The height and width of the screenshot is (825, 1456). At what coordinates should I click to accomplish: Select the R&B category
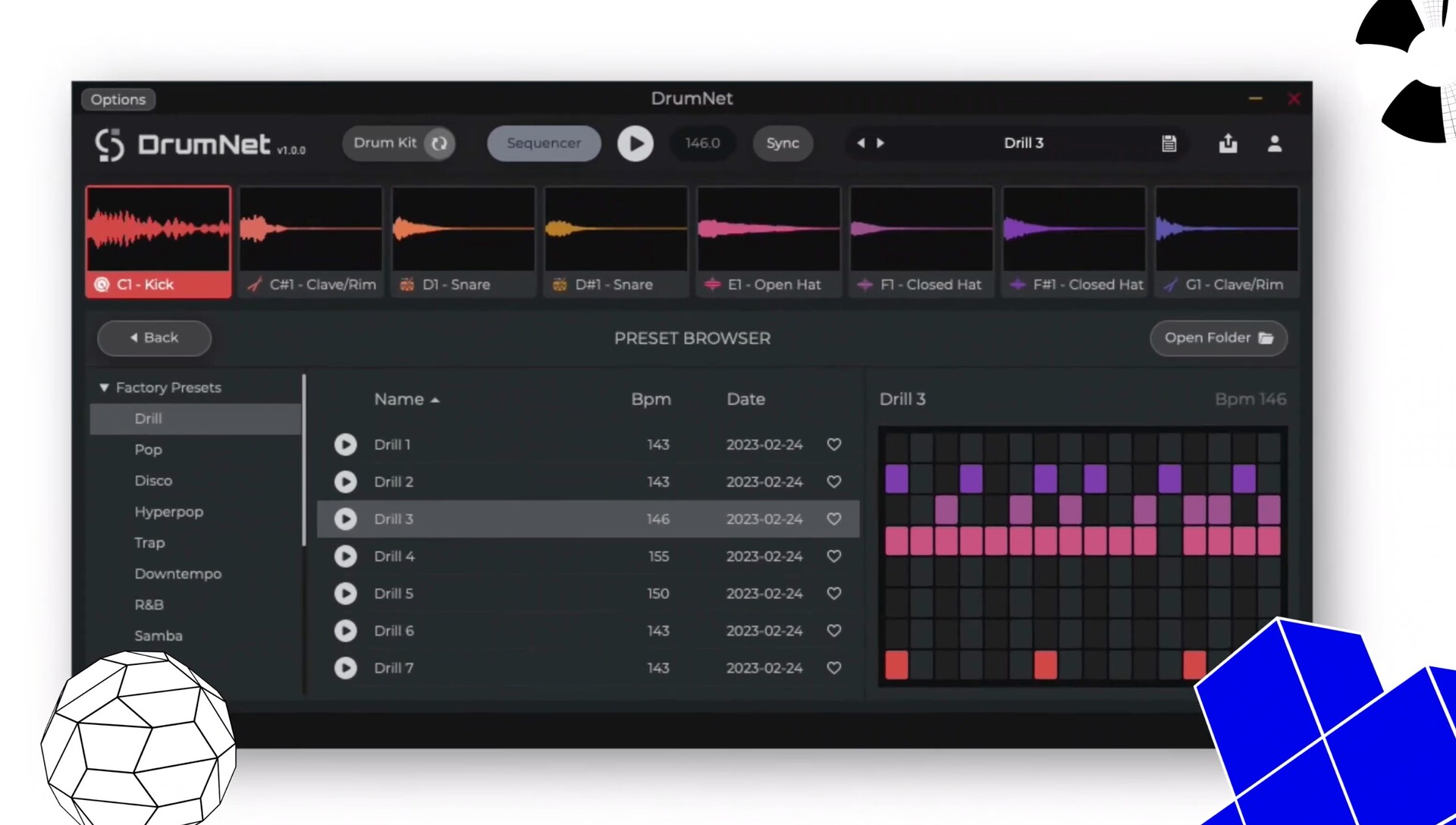click(x=149, y=605)
